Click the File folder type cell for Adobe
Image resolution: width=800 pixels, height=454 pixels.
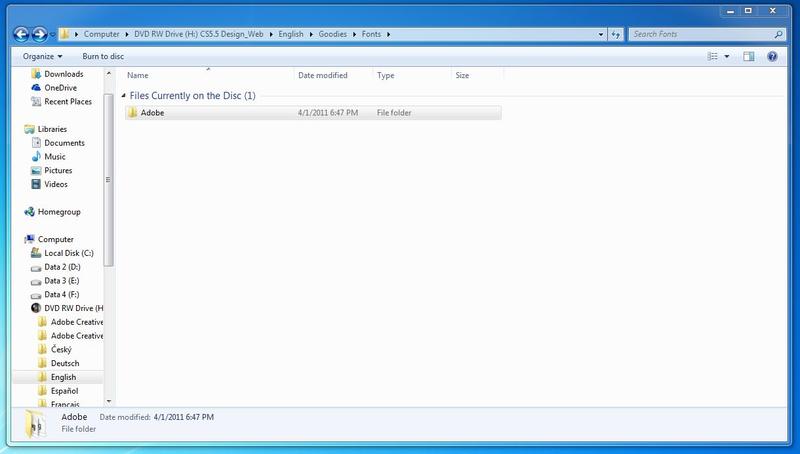point(394,113)
